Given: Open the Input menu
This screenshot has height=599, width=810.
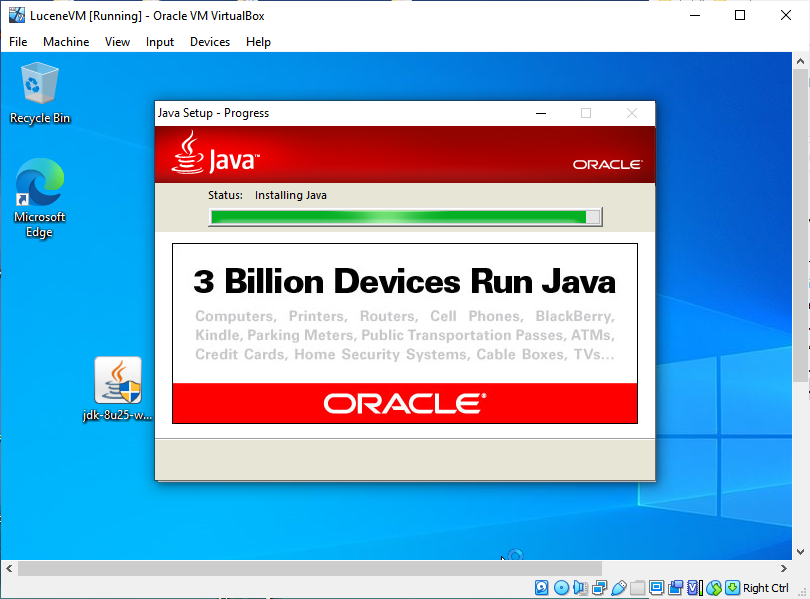Looking at the screenshot, I should coord(160,42).
